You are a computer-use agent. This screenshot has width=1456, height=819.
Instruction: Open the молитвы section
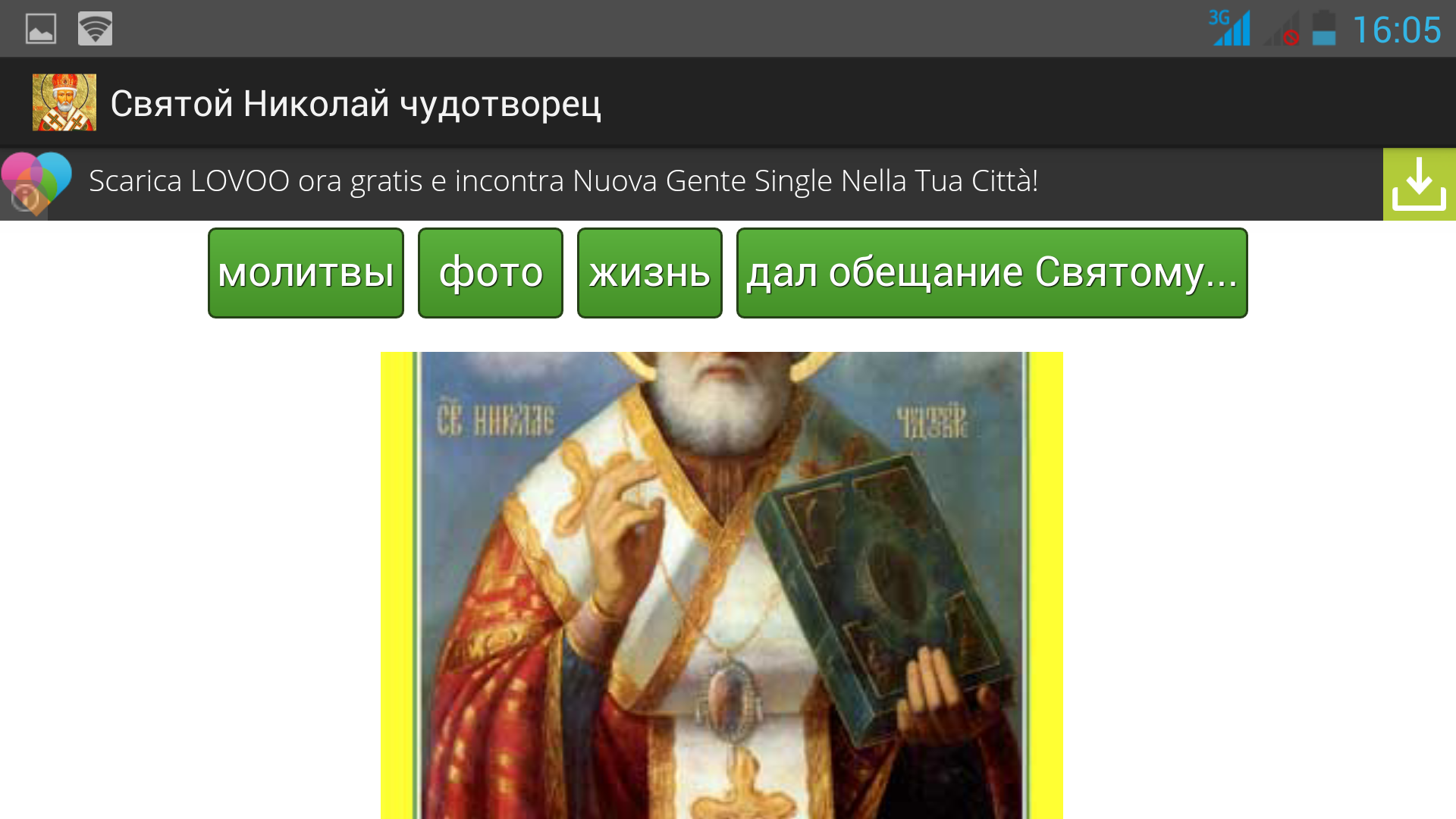click(306, 273)
